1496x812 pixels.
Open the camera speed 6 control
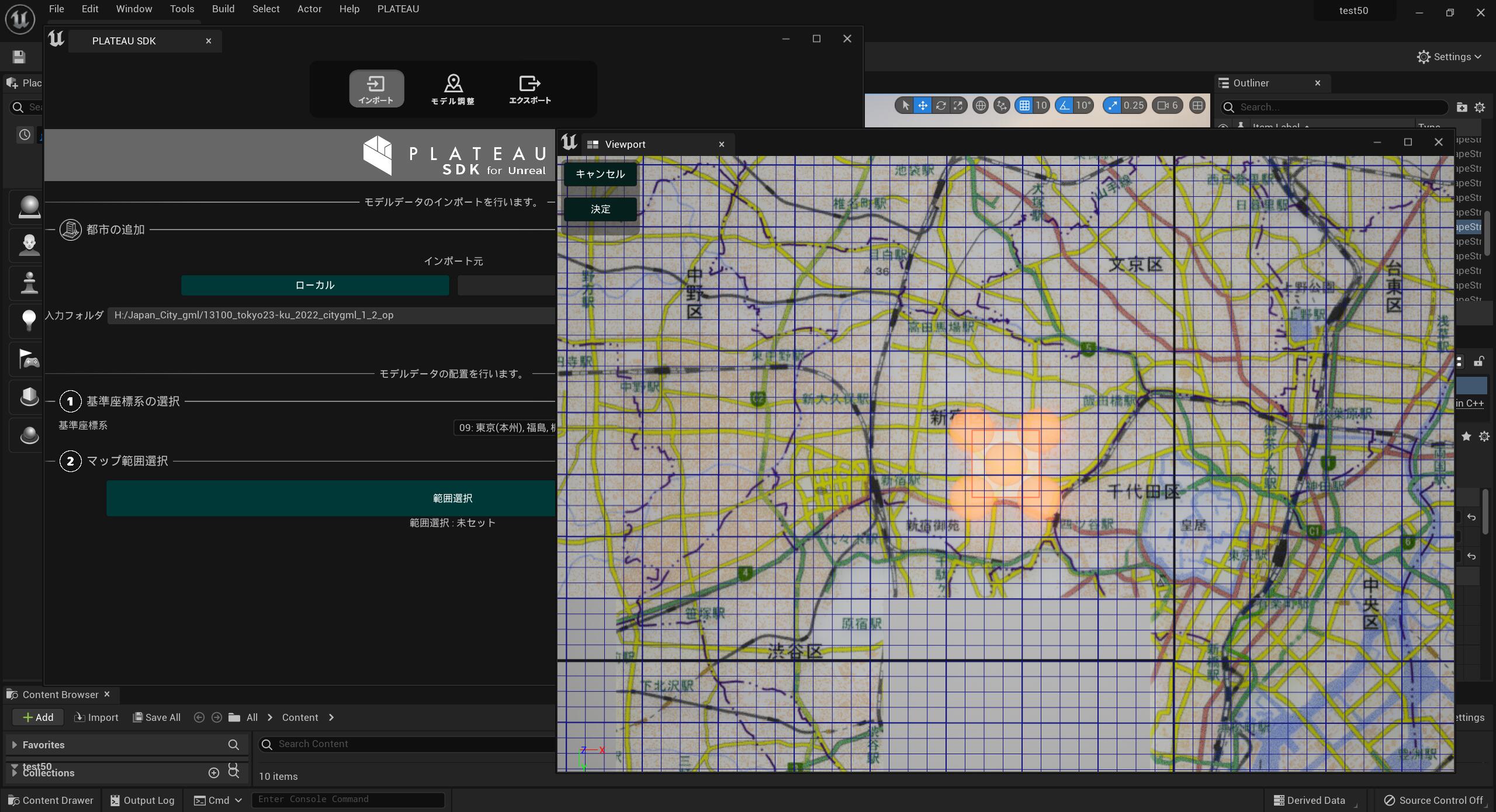click(1168, 106)
